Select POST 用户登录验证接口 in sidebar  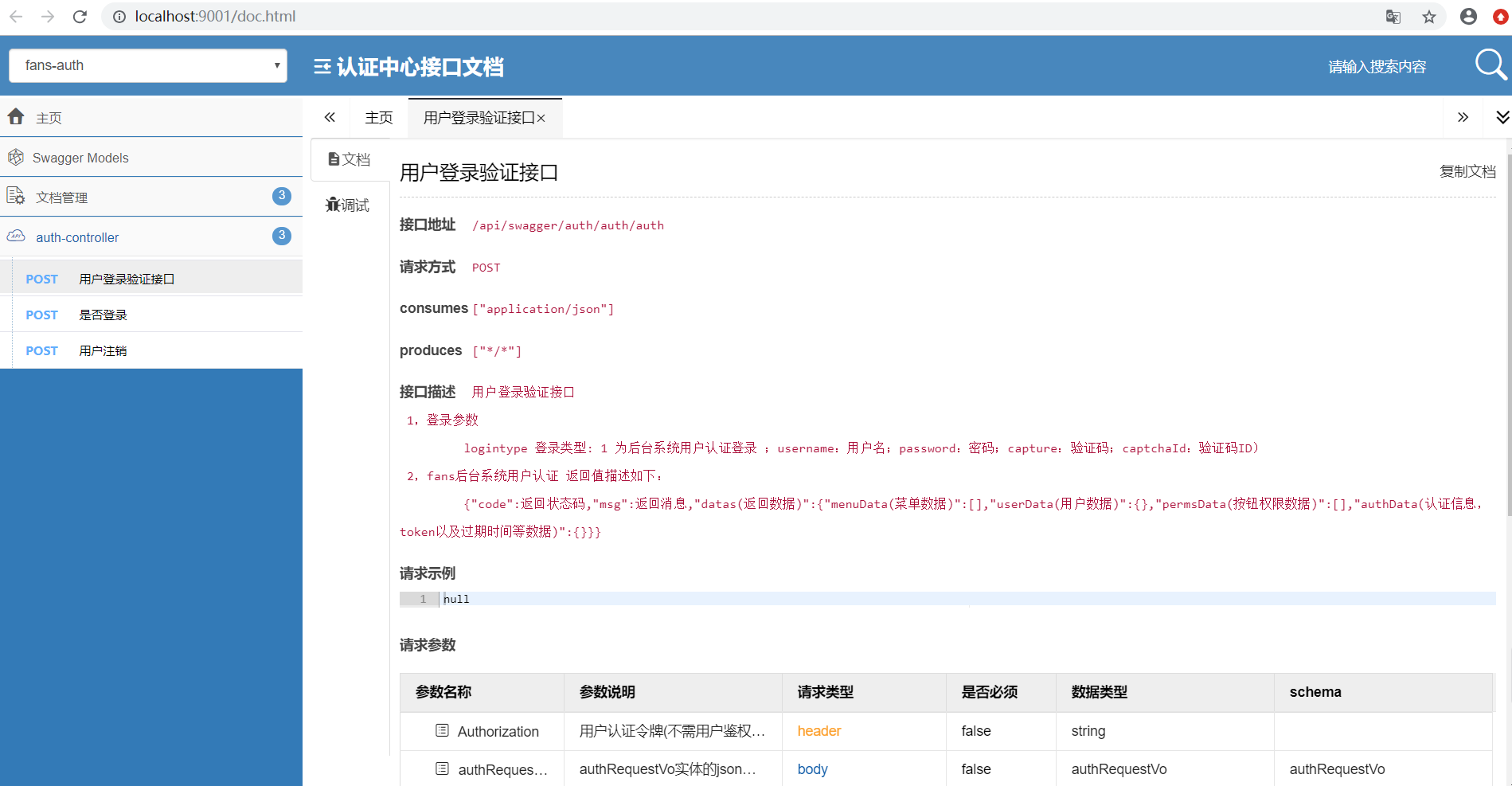[x=151, y=278]
